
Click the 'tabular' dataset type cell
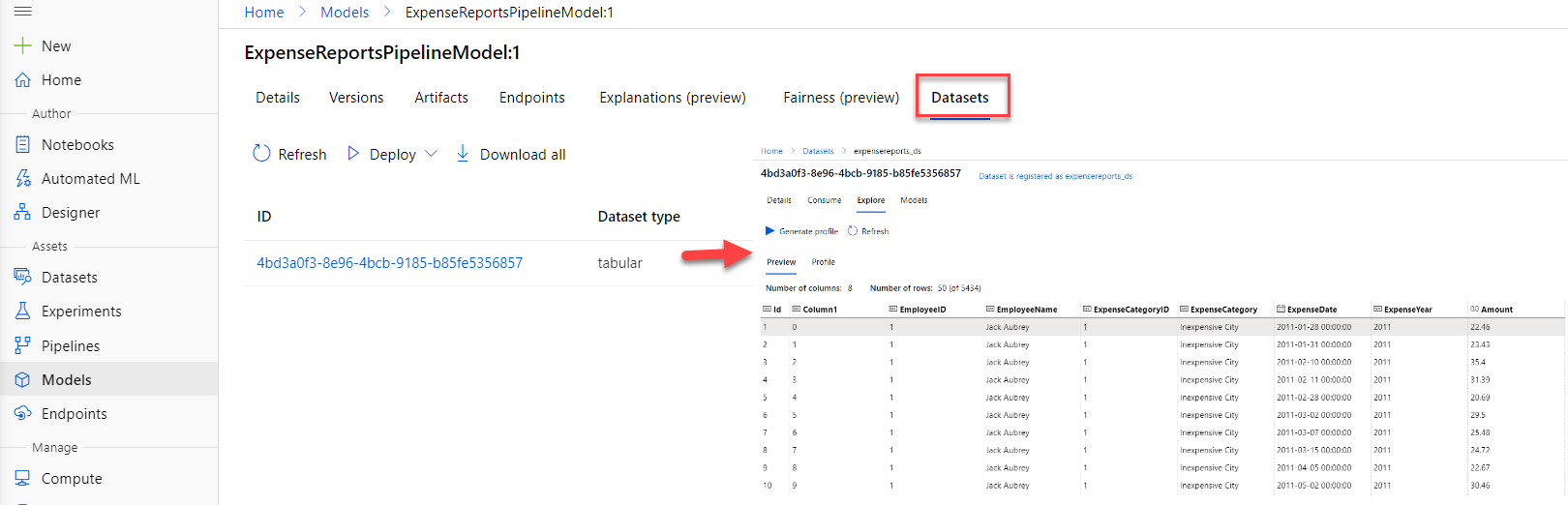(619, 262)
